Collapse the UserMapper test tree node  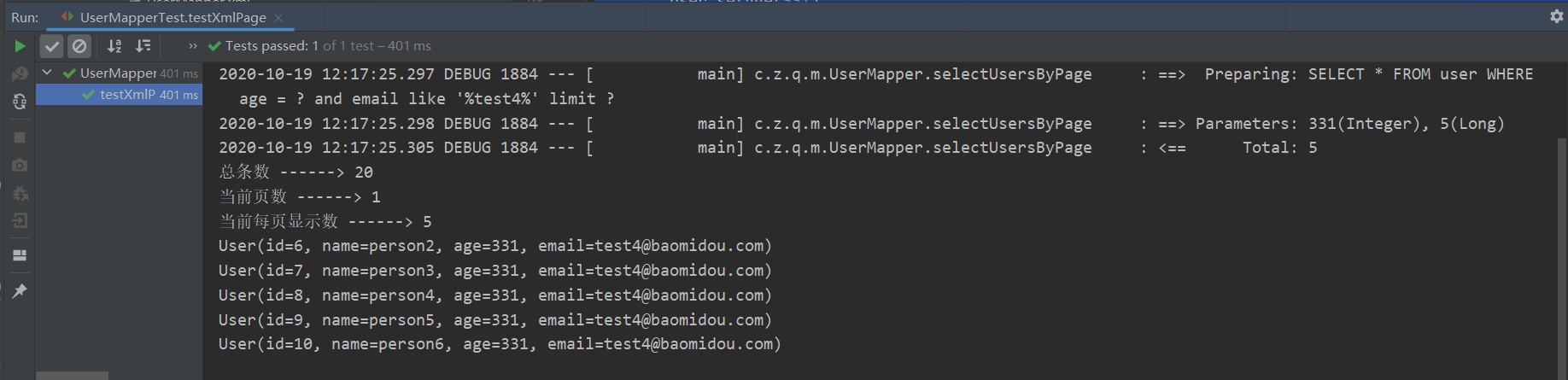pyautogui.click(x=47, y=73)
